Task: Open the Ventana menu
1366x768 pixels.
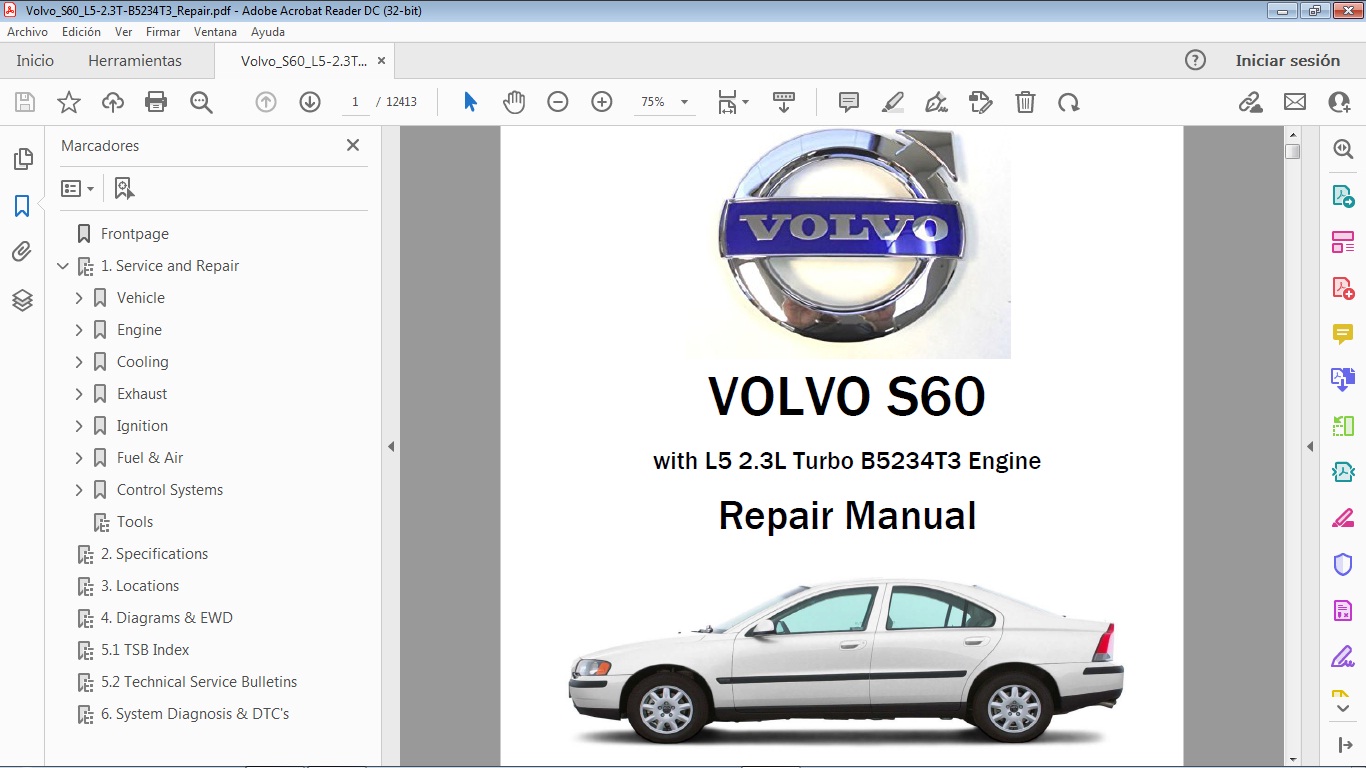Action: [215, 32]
